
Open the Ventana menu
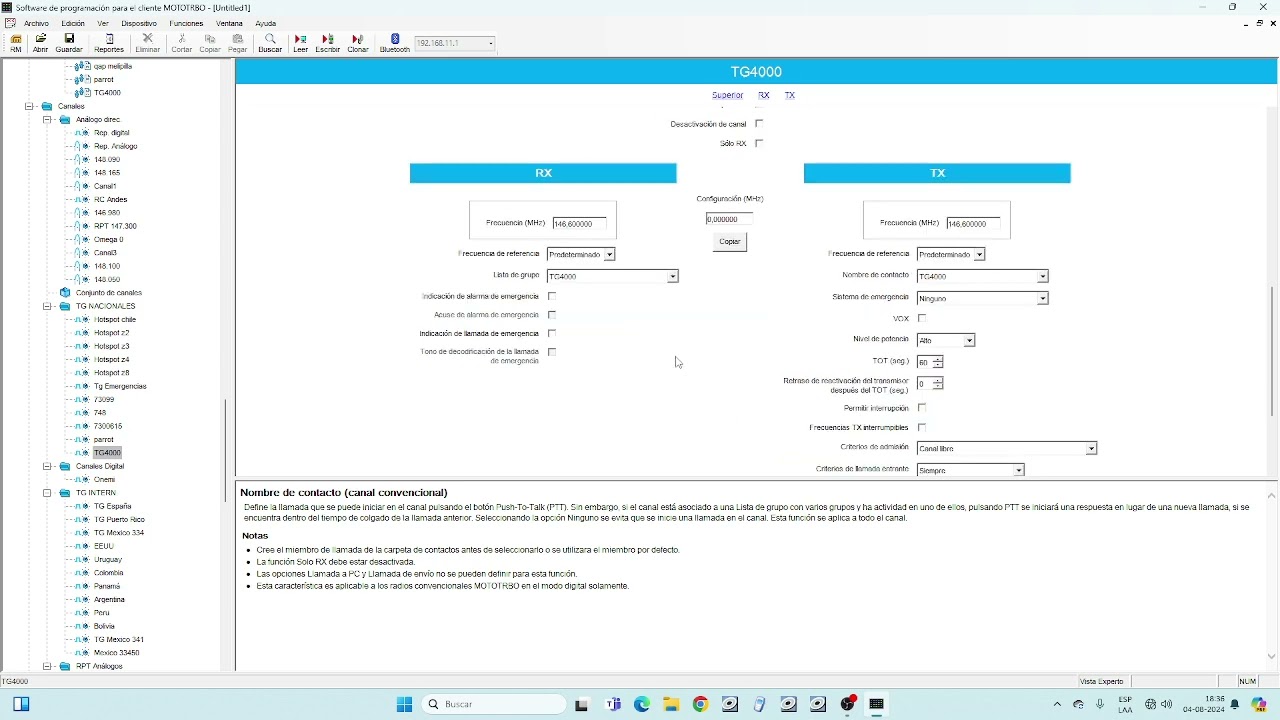point(229,23)
